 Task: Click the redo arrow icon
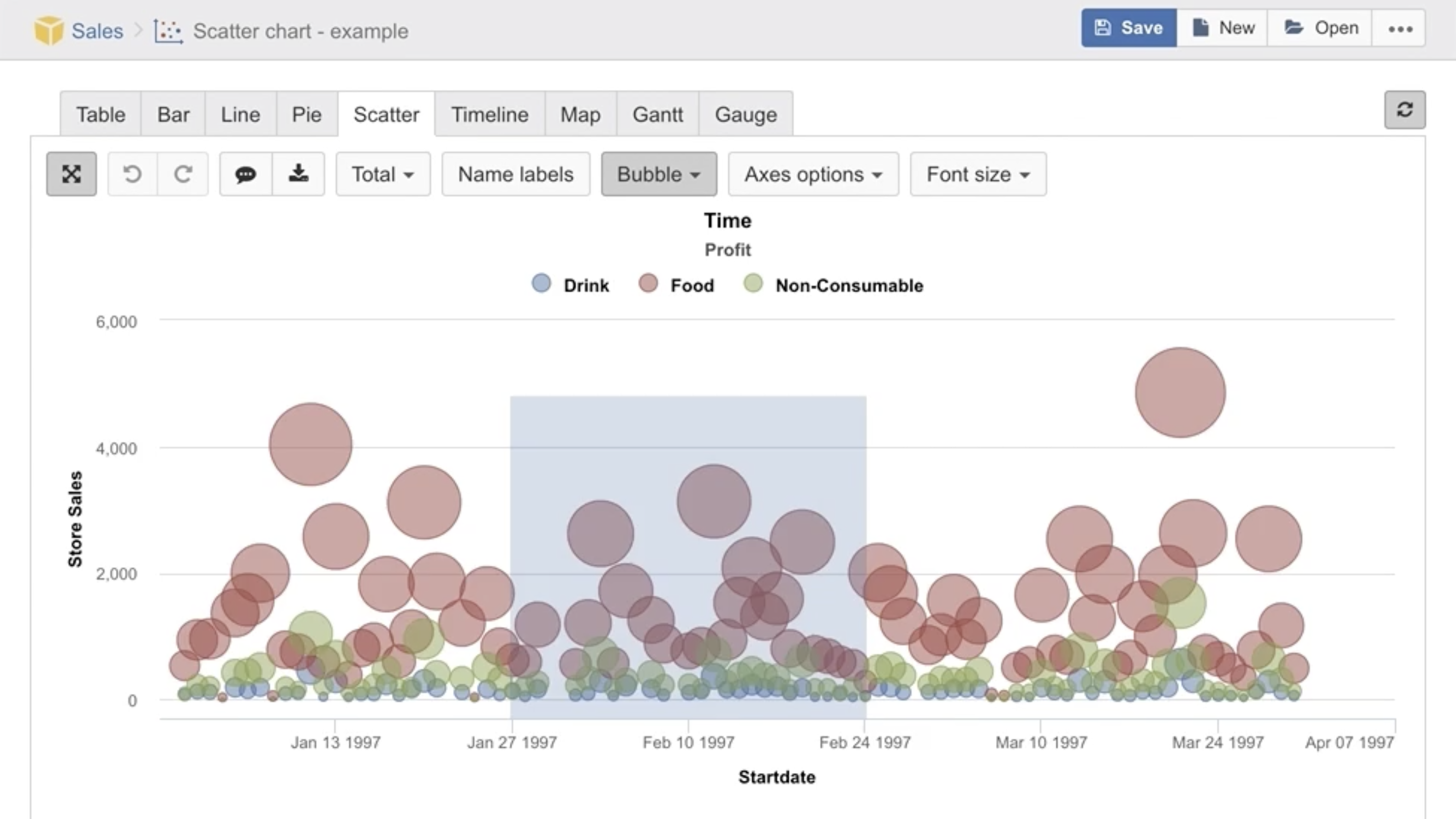183,174
